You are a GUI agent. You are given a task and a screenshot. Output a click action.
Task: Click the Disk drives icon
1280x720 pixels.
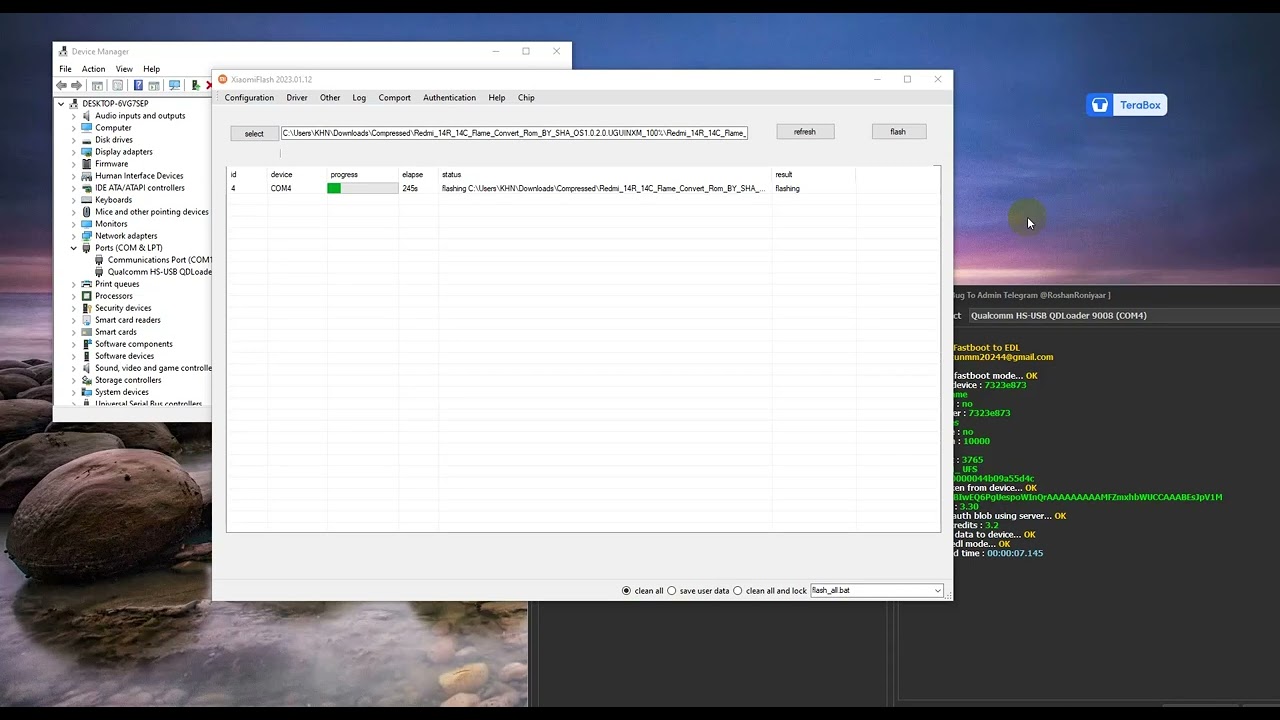(x=87, y=140)
